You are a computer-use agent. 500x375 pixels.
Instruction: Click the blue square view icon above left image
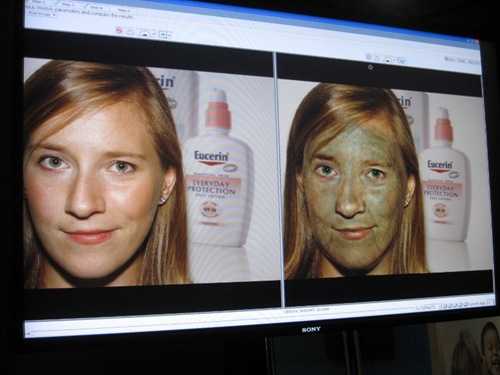coord(163,34)
